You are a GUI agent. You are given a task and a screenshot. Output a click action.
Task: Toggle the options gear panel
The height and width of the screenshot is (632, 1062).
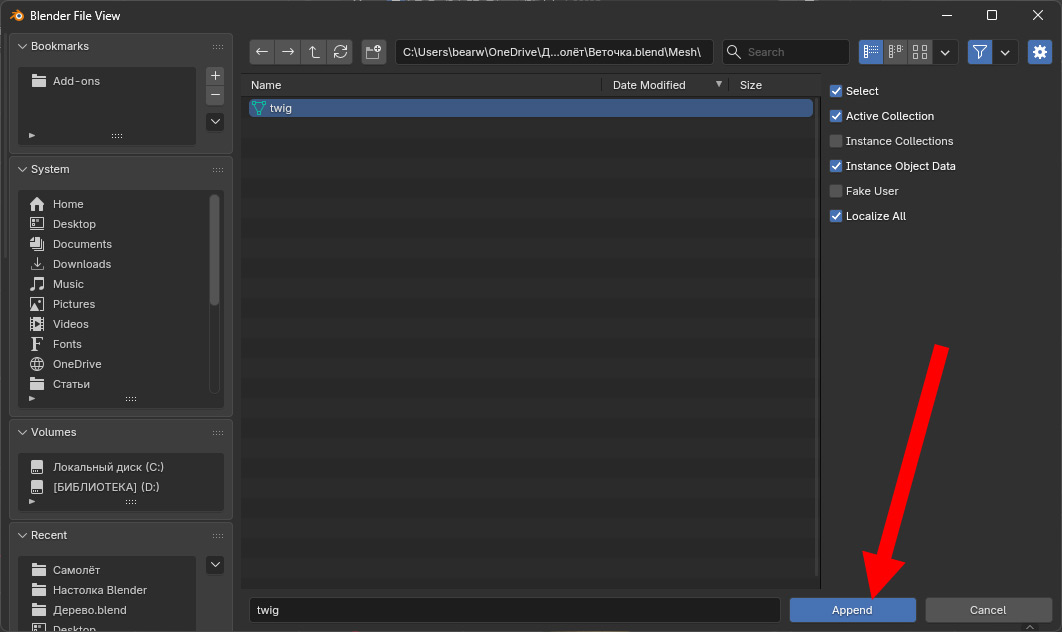pyautogui.click(x=1040, y=52)
